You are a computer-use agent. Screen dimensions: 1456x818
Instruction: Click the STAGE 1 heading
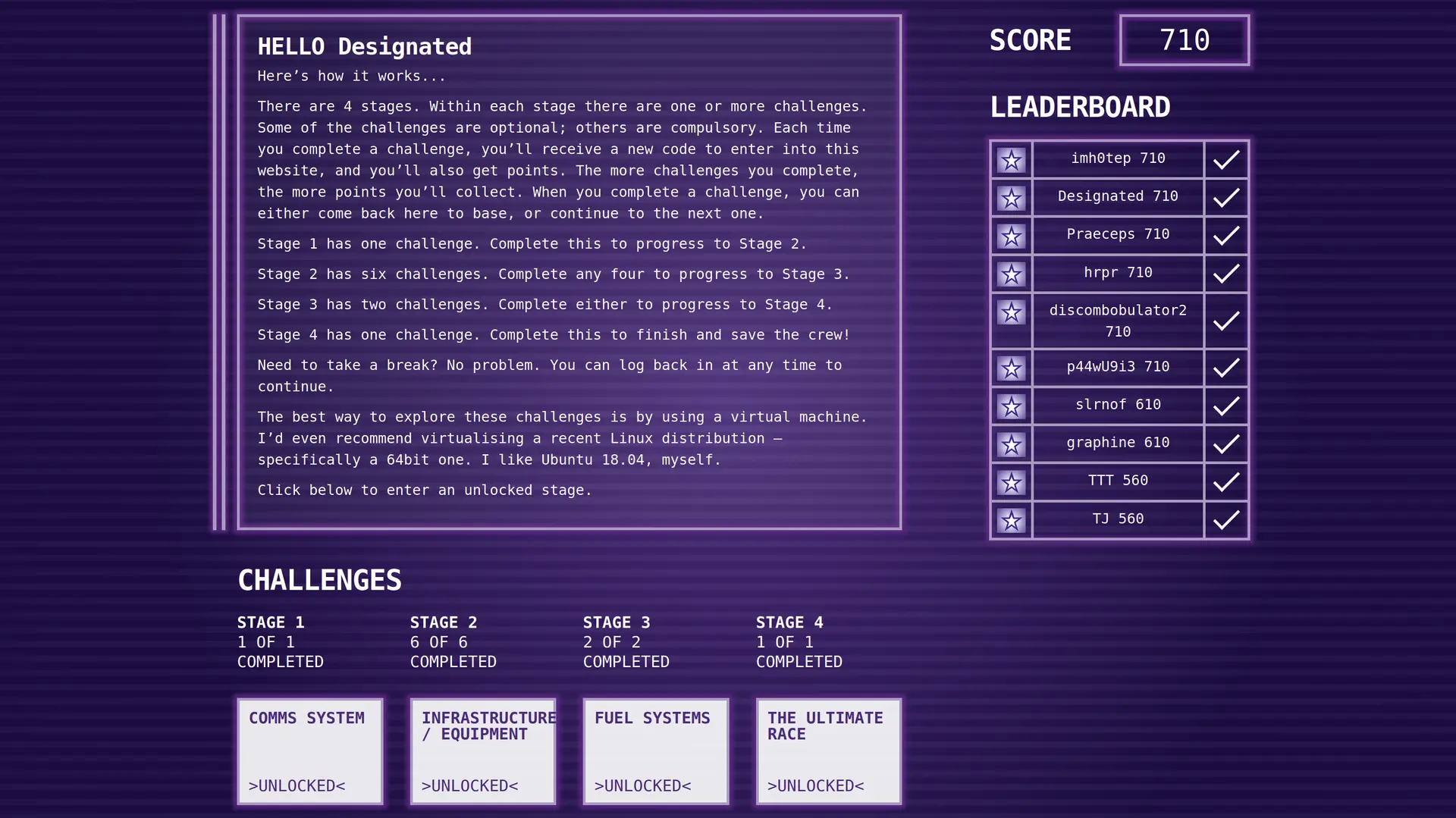271,622
